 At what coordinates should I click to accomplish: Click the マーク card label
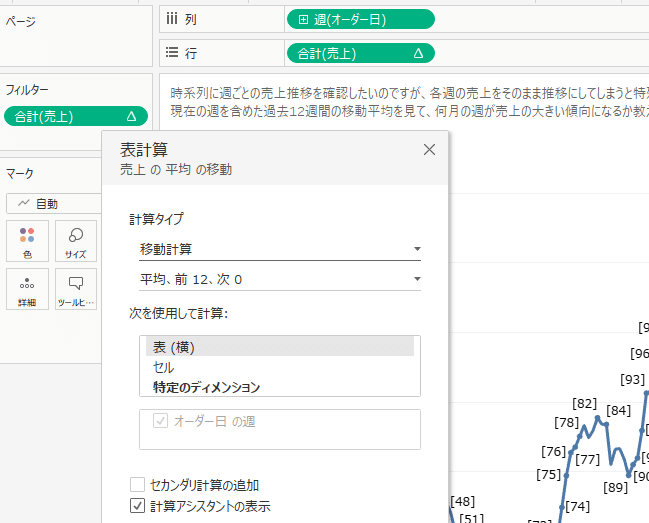(x=19, y=173)
